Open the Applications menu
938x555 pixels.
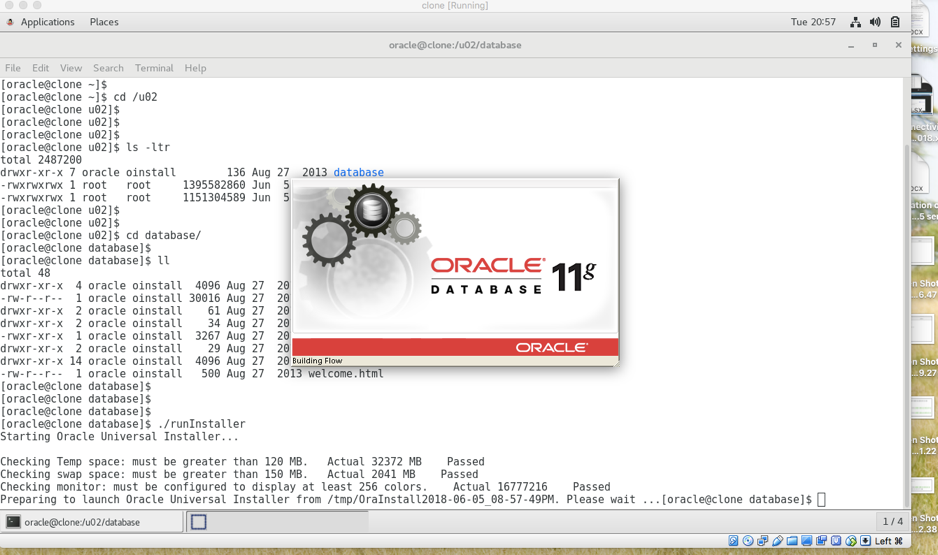(47, 22)
